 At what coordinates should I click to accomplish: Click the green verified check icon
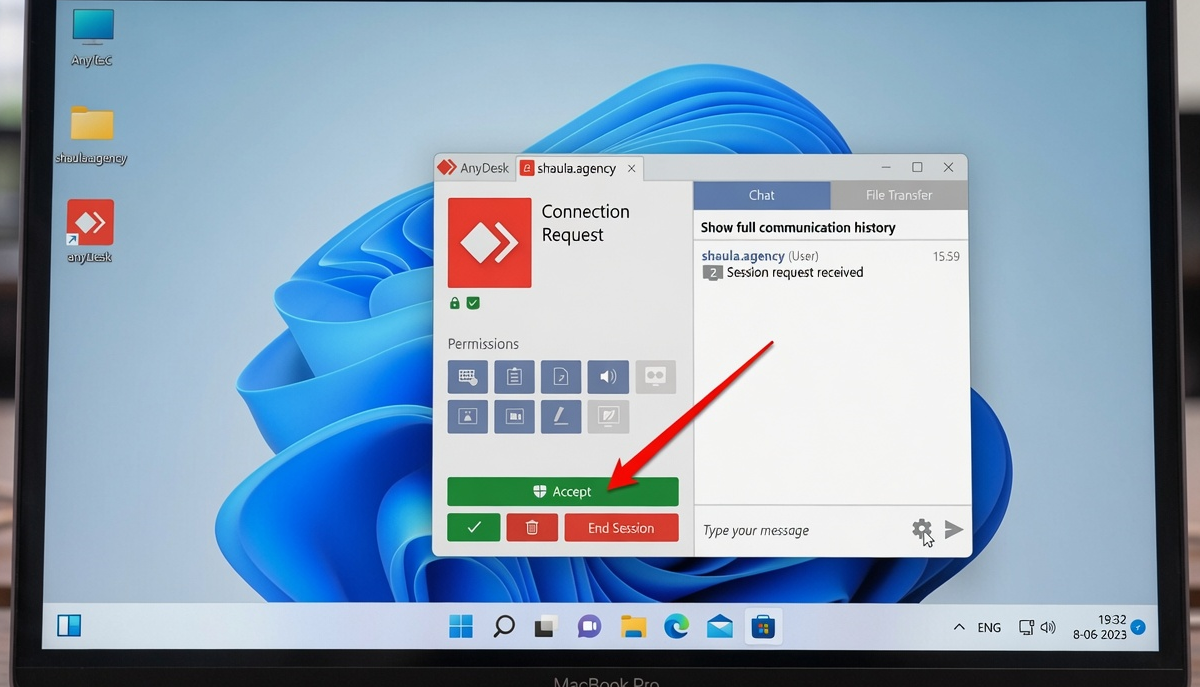point(473,303)
